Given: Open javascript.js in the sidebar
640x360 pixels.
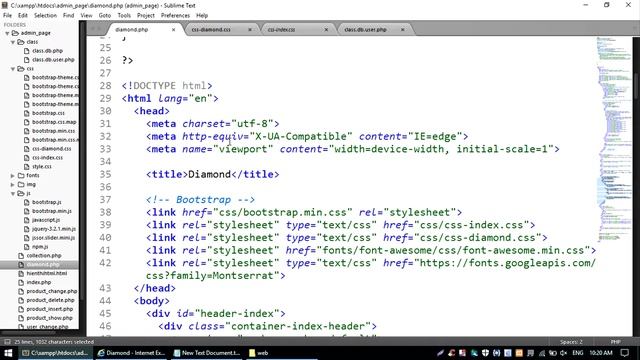Looking at the screenshot, I should click(46, 220).
